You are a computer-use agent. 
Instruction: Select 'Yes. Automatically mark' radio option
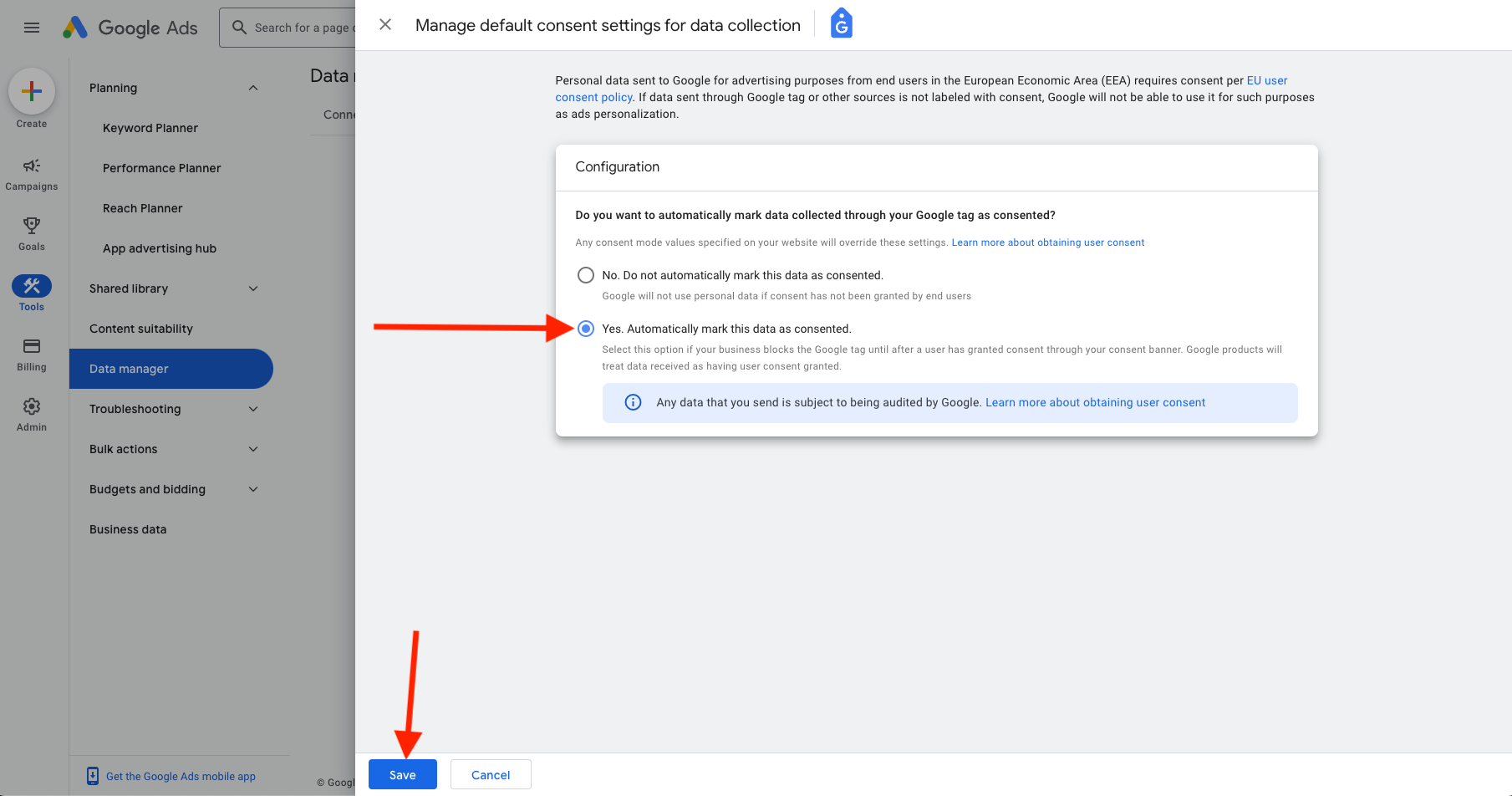[x=586, y=329]
